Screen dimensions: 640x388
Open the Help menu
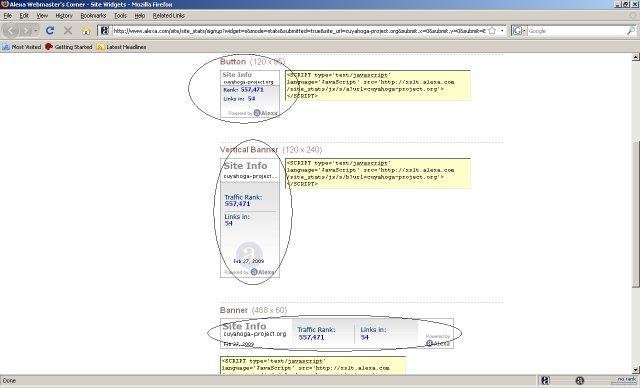coord(140,16)
